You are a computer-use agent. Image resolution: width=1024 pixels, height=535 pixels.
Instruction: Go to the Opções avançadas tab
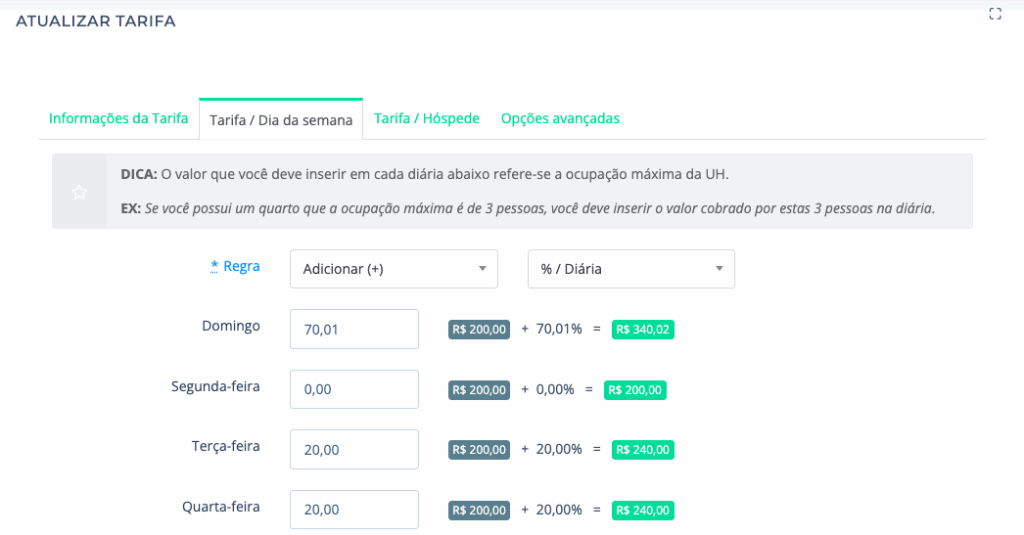click(x=560, y=118)
